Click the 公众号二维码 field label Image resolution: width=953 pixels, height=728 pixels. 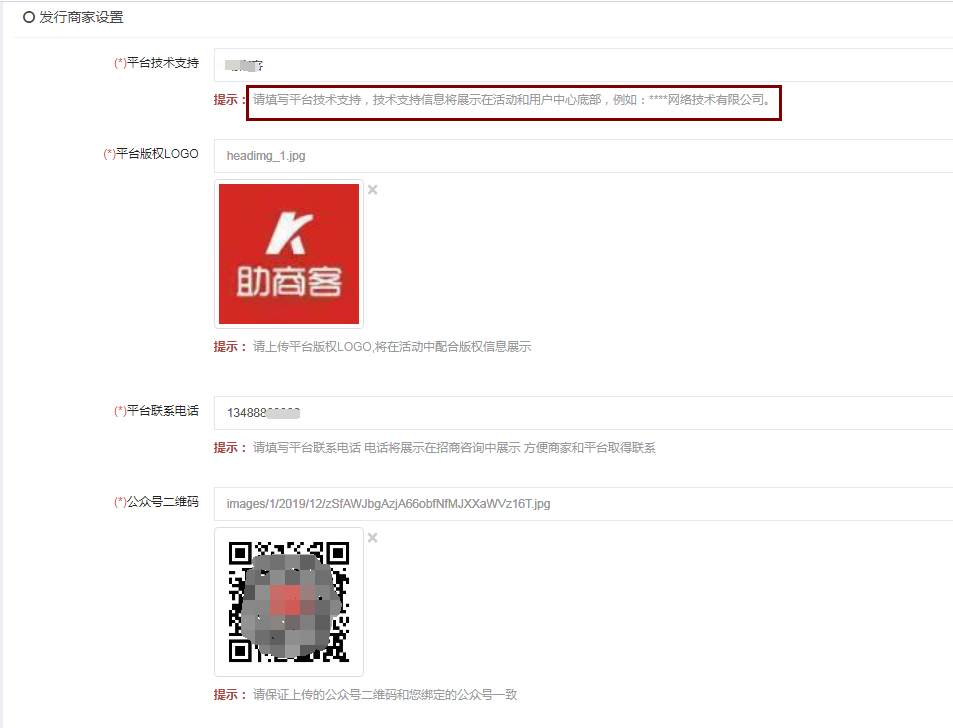[157, 502]
